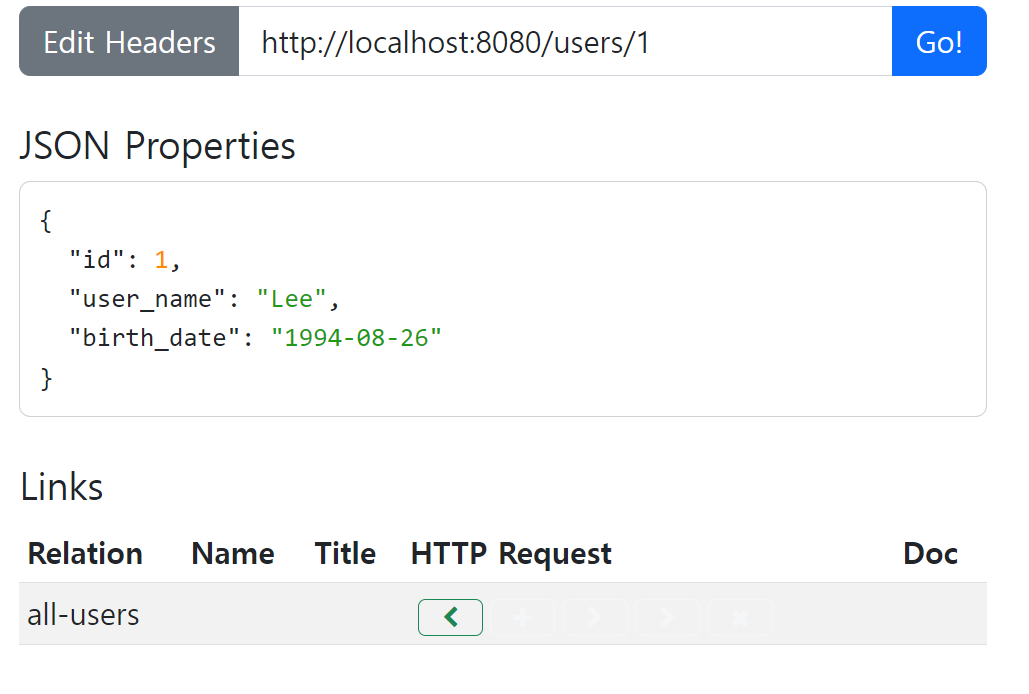Click the HTTP Request column header
Image resolution: width=1029 pixels, height=694 pixels.
(511, 554)
